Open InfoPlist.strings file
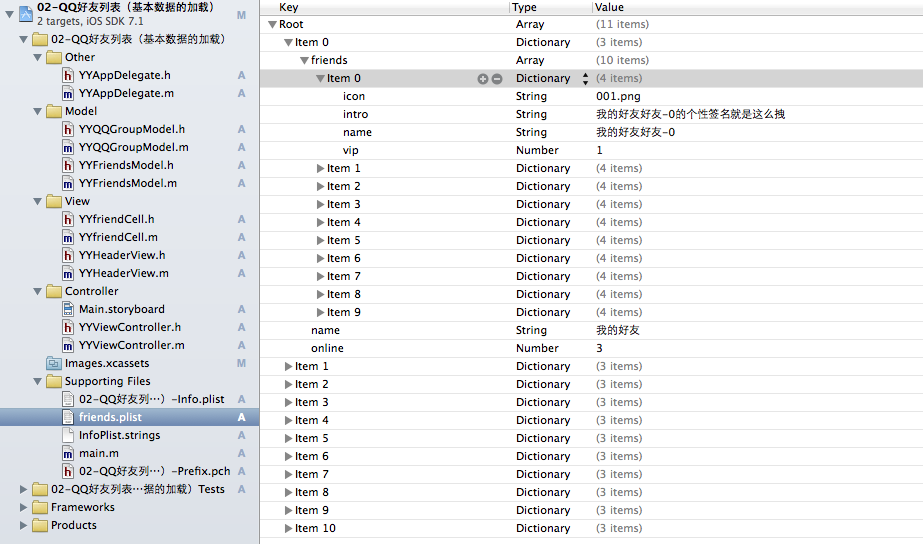Screen dimensions: 923x544 point(119,435)
